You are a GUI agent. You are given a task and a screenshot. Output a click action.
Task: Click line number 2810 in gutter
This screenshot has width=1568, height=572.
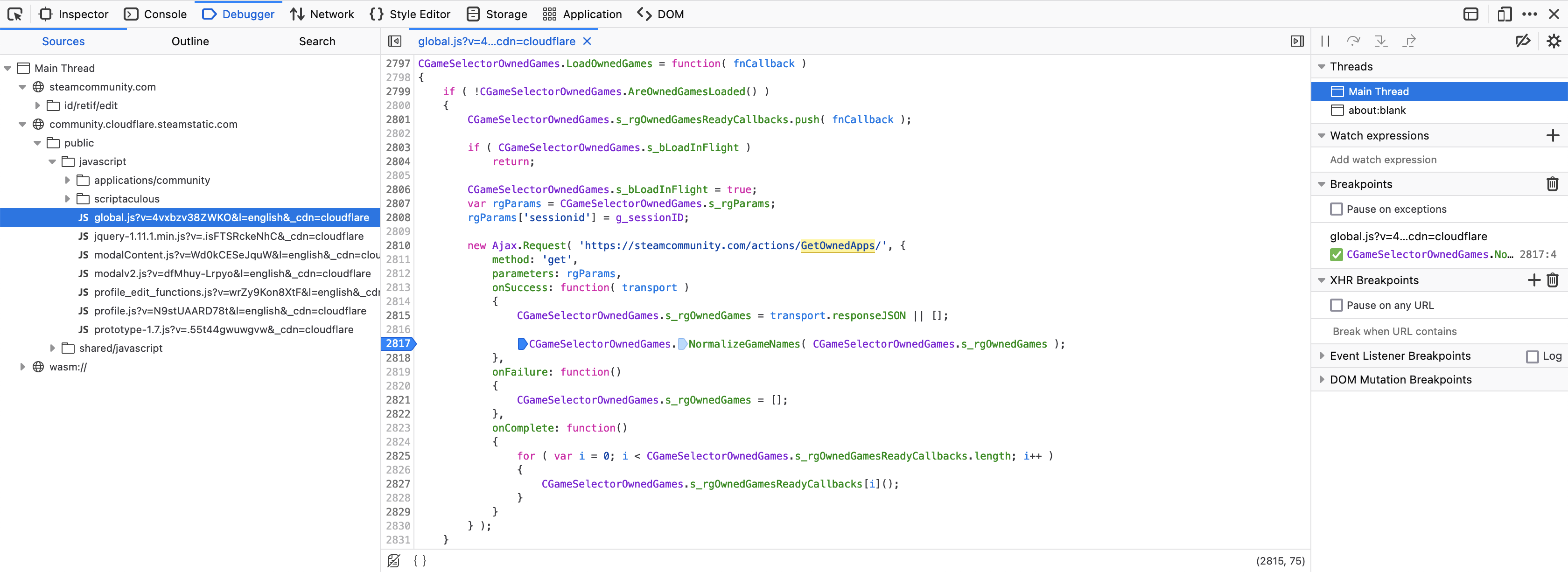398,246
